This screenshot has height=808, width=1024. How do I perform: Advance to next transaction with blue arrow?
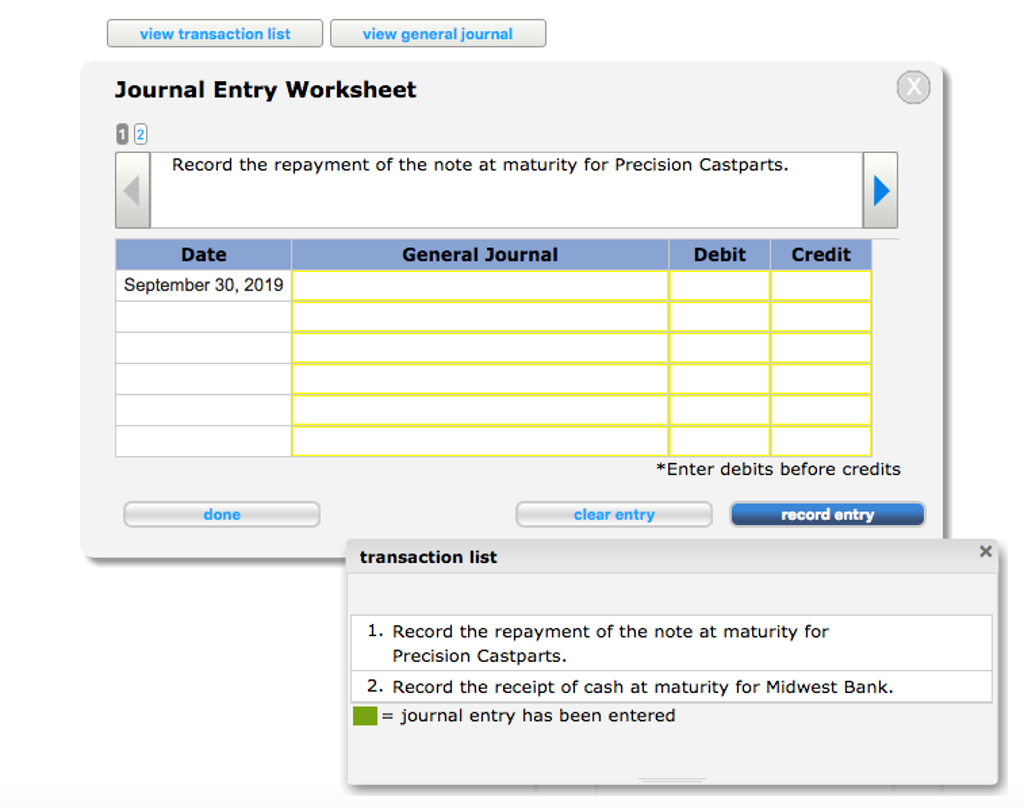[880, 190]
